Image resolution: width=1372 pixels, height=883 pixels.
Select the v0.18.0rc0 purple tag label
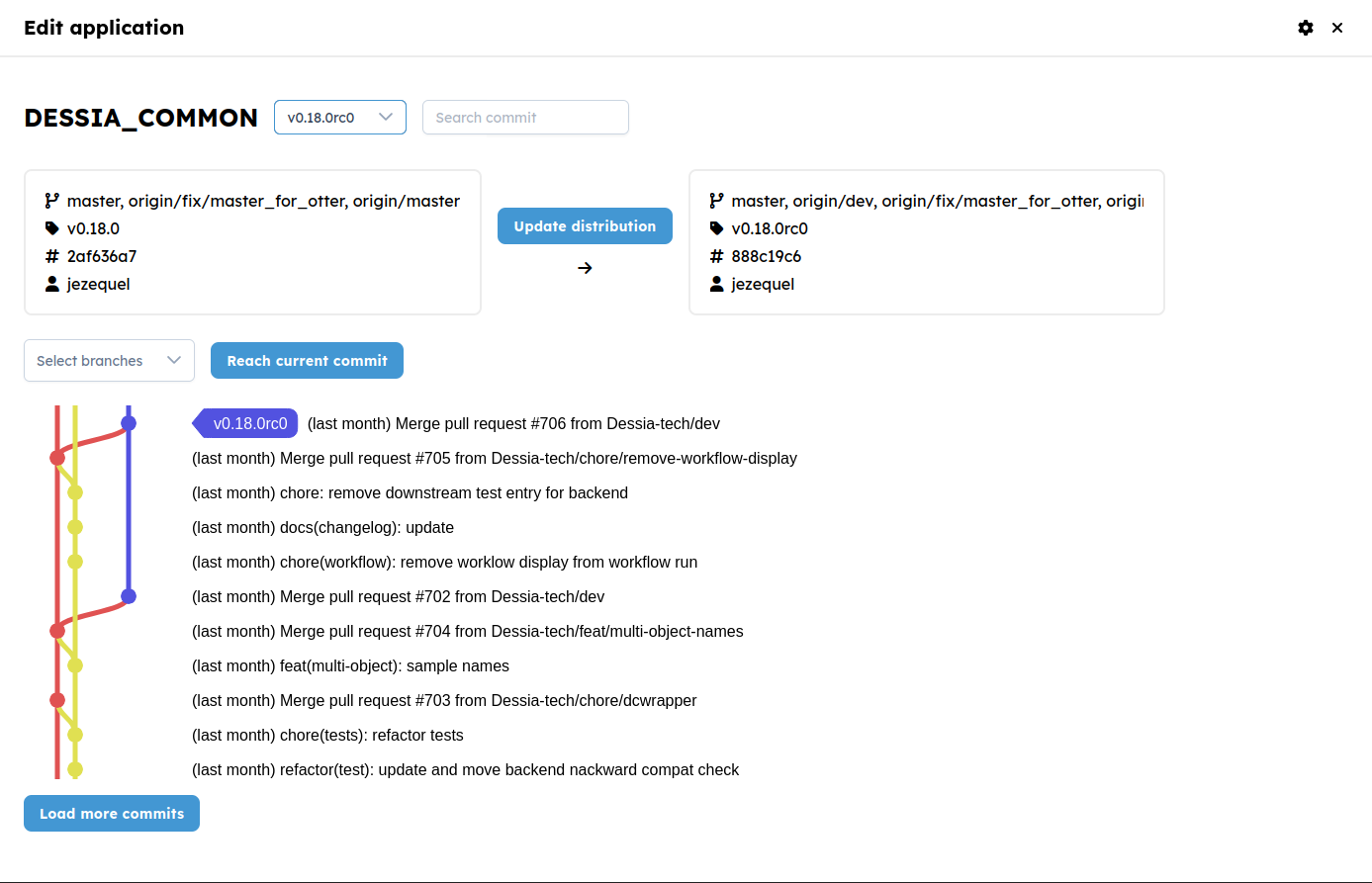pyautogui.click(x=245, y=423)
